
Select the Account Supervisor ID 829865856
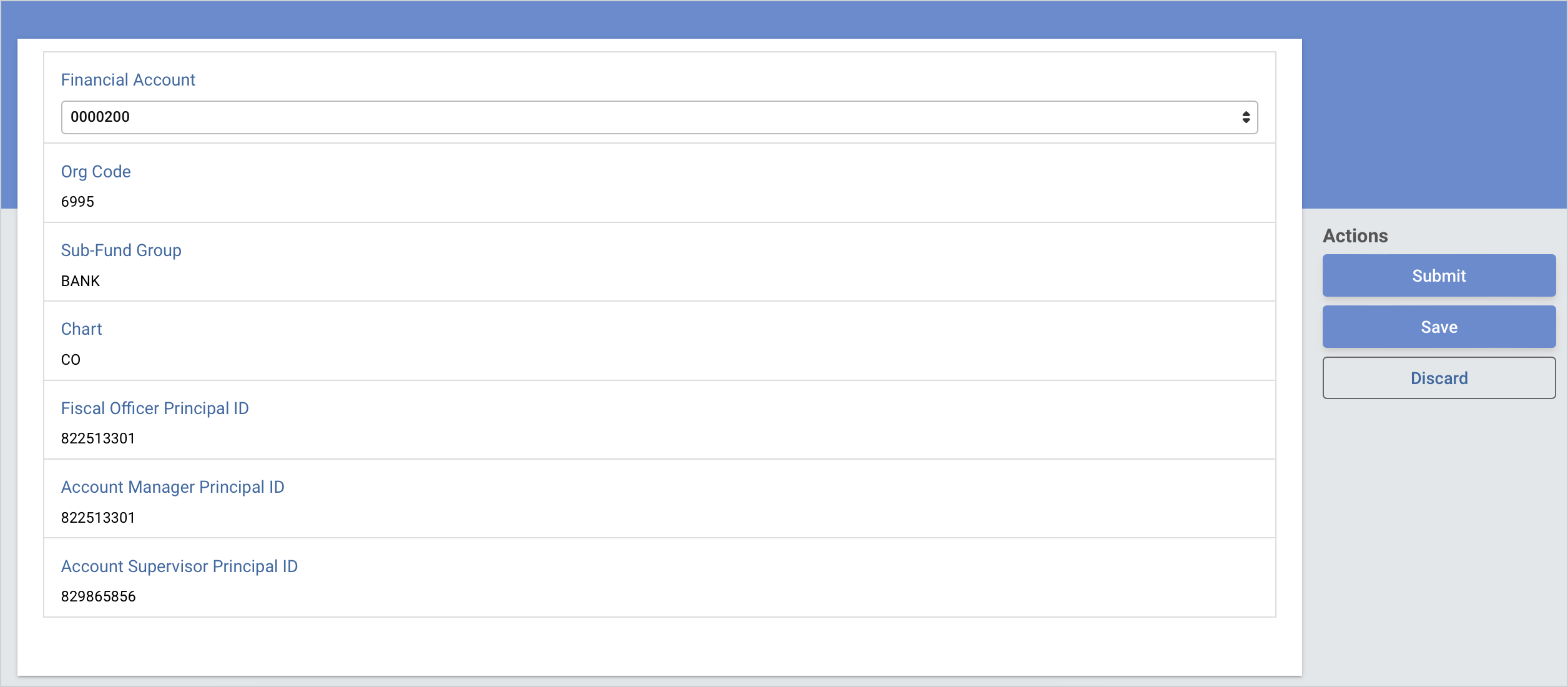pos(98,596)
